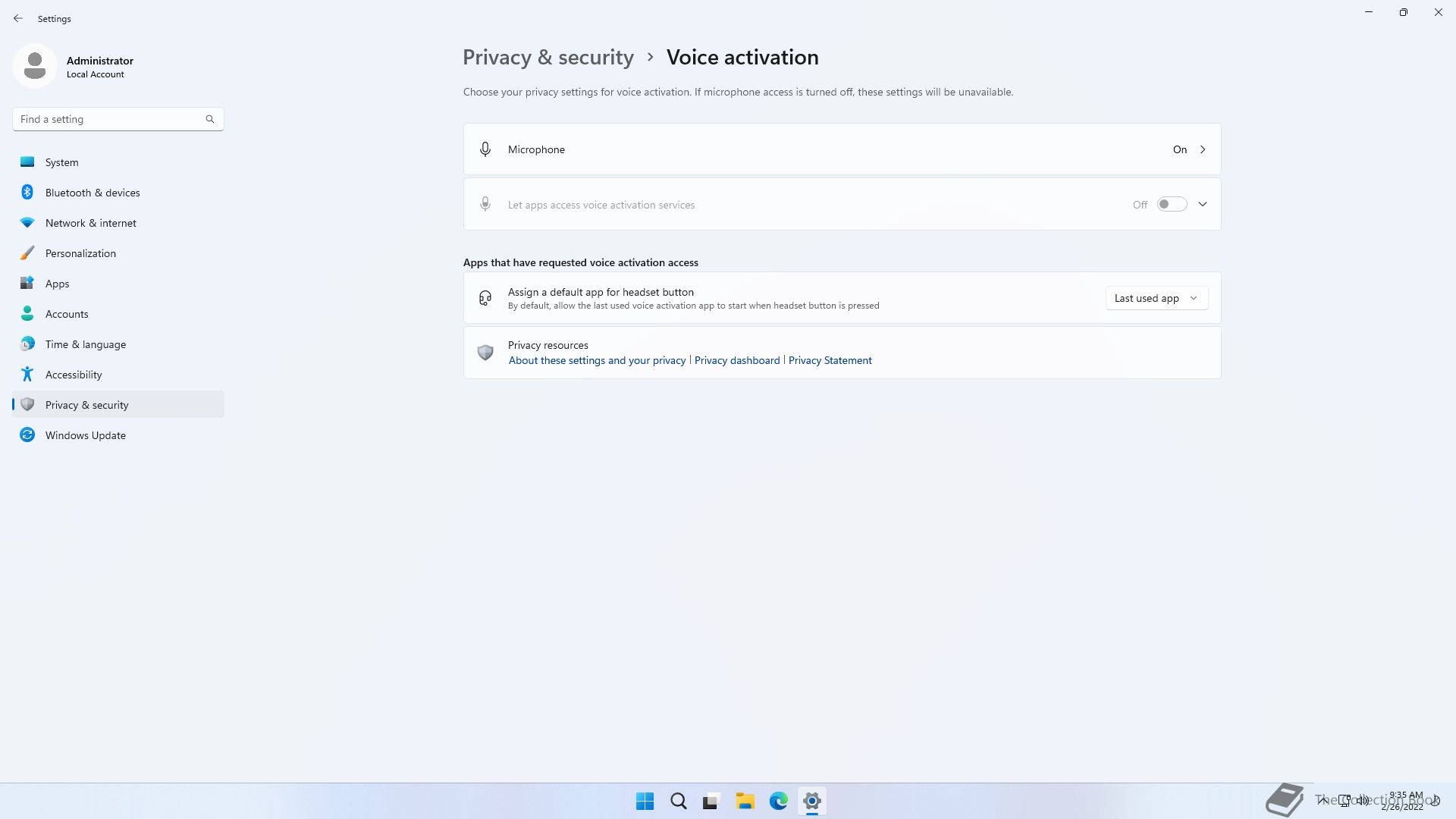Screen dimensions: 1456x819
Task: Open the Windows Update section
Action: point(86,435)
